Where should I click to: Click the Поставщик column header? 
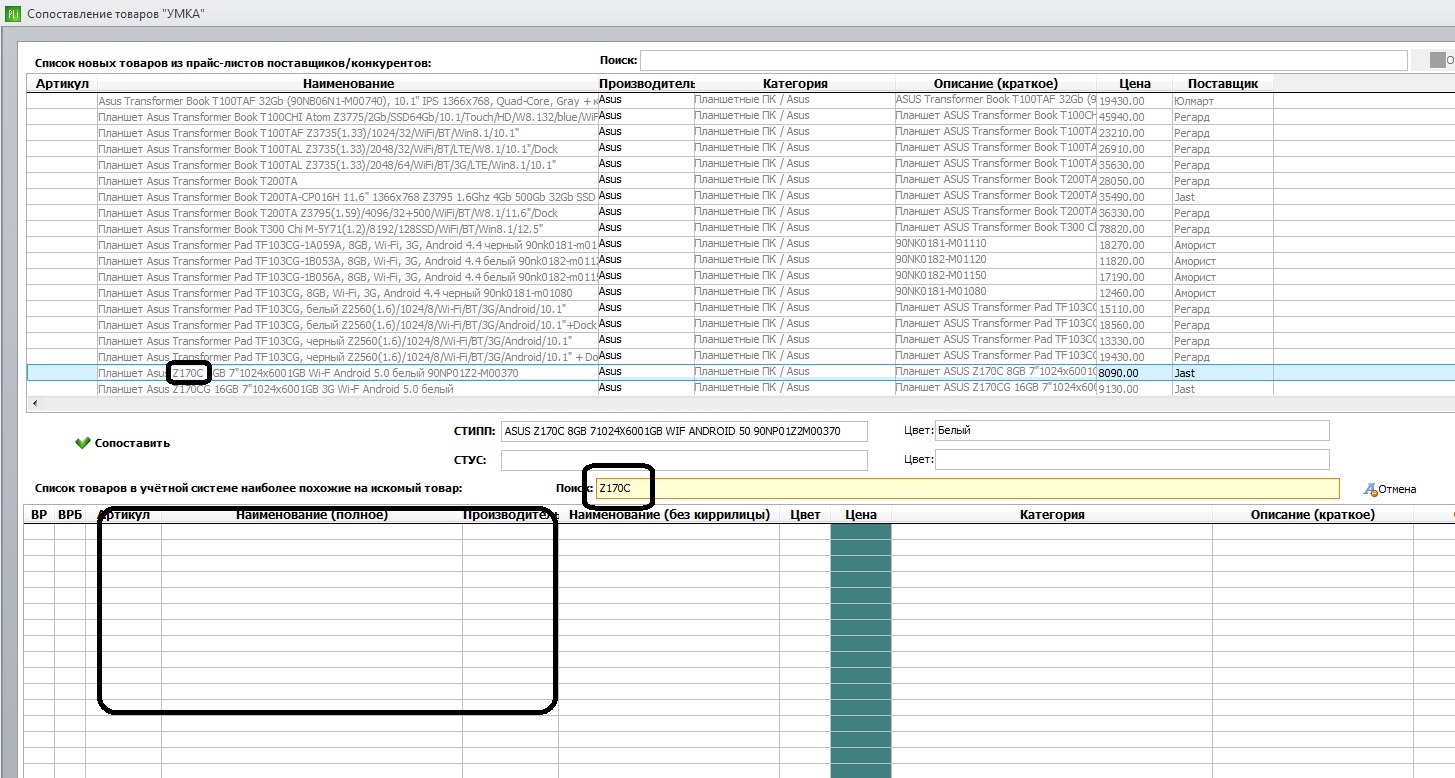(1222, 84)
